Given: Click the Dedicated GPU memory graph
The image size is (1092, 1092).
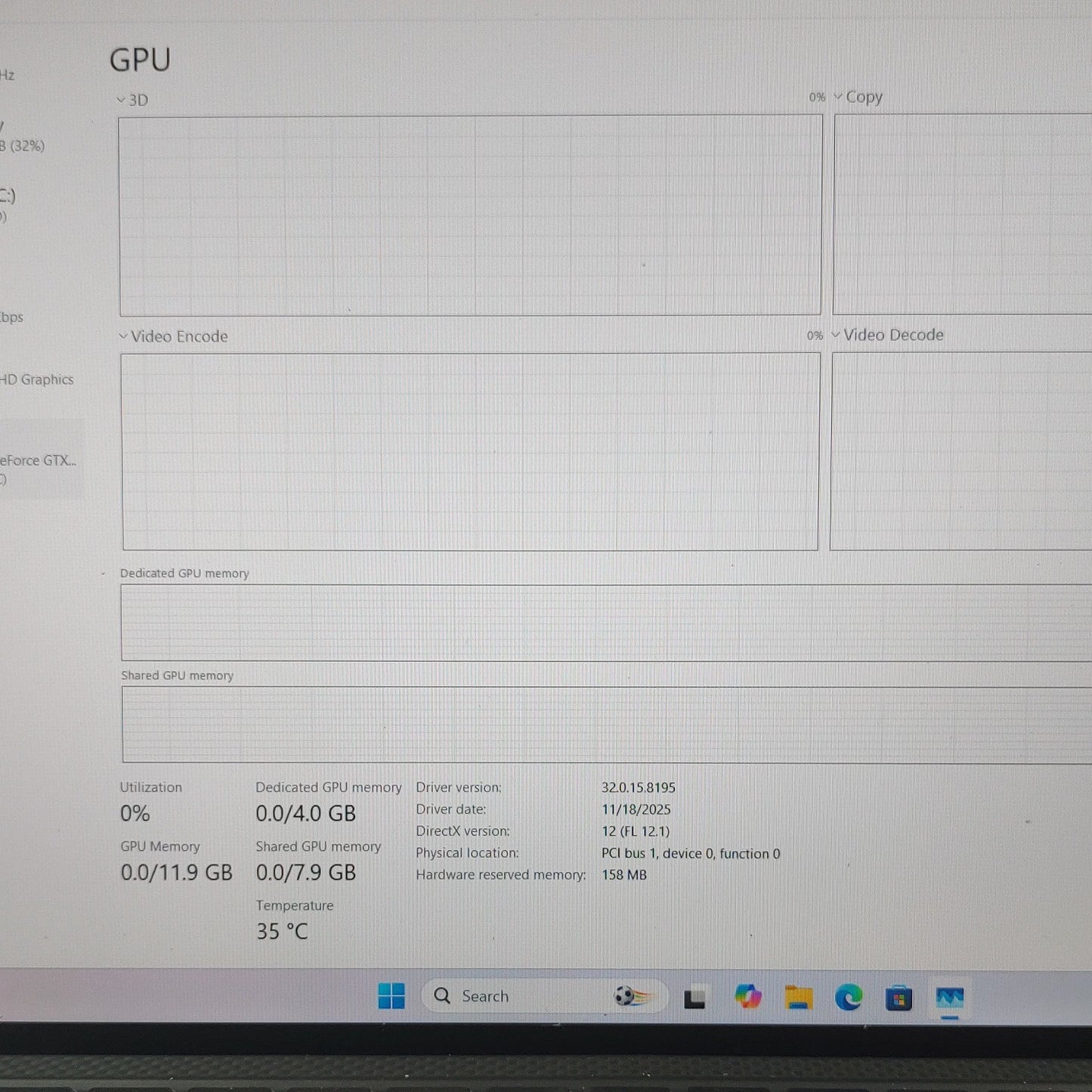Looking at the screenshot, I should (x=606, y=623).
